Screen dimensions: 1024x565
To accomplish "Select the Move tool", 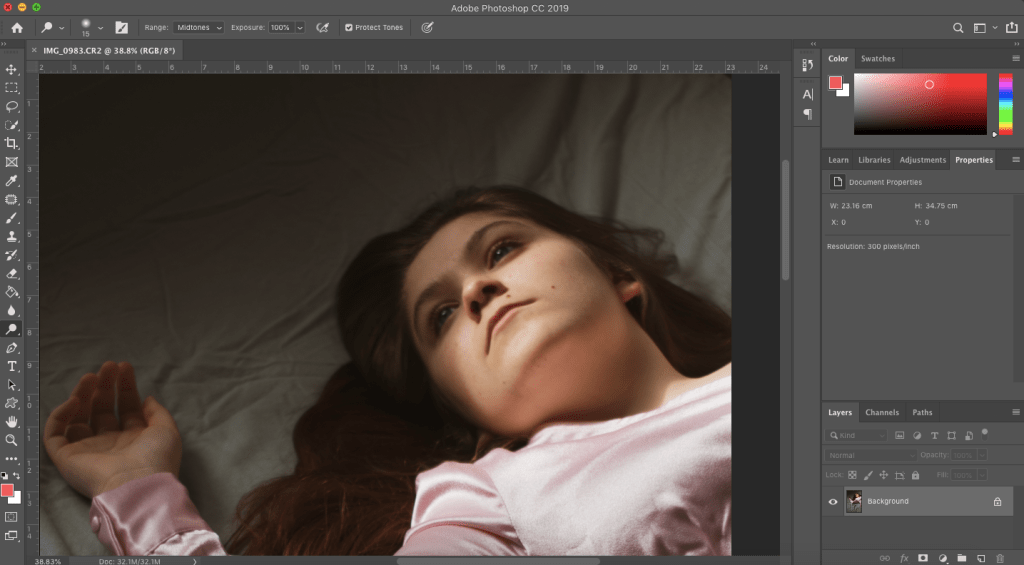I will (12, 69).
